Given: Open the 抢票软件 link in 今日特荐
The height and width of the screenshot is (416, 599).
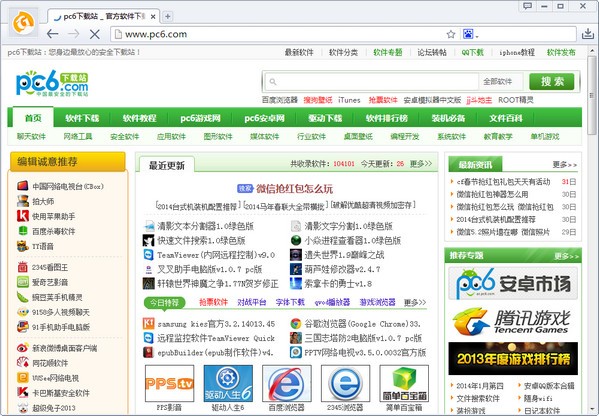Looking at the screenshot, I should (213, 302).
